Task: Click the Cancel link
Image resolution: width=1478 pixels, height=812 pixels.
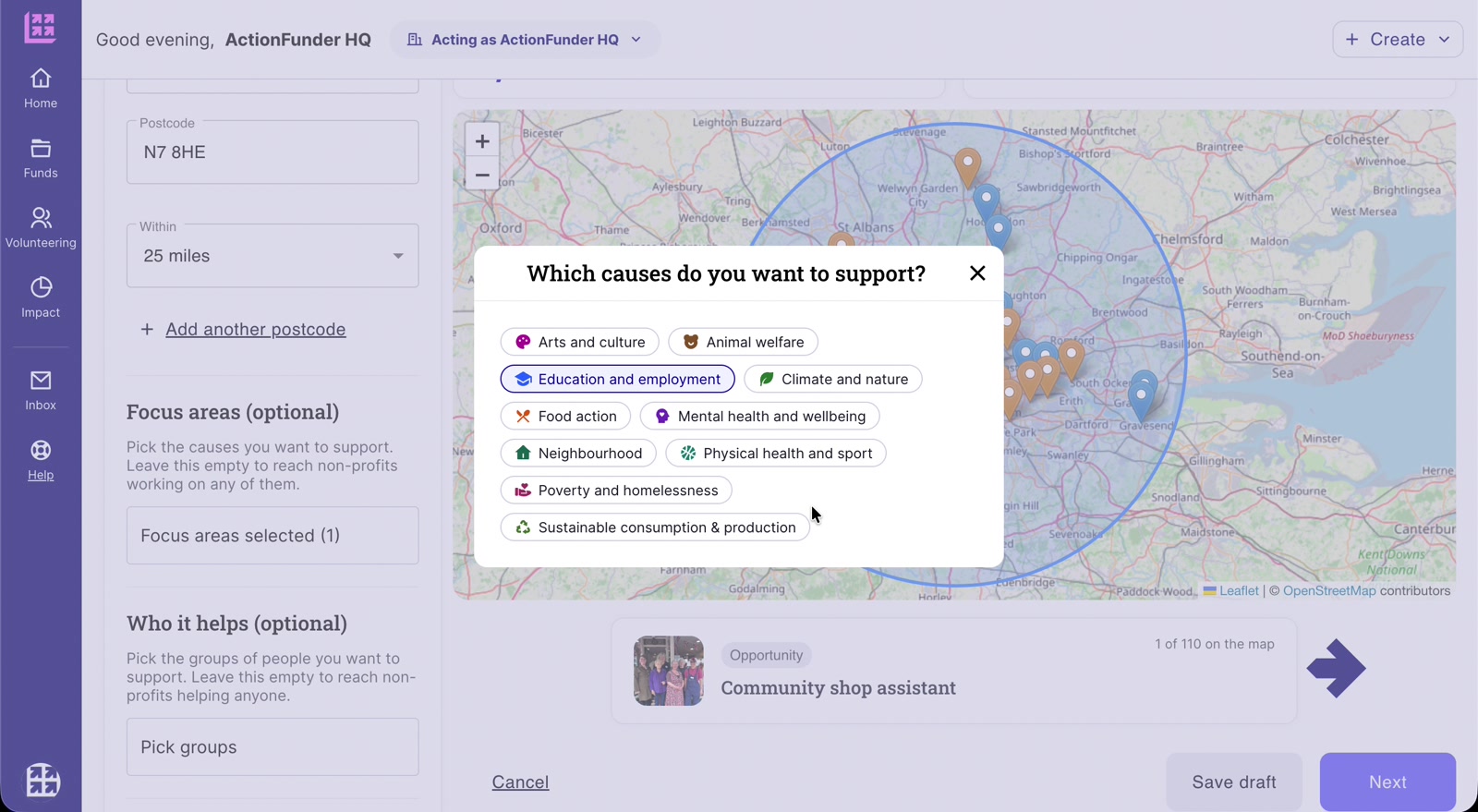Action: [x=520, y=782]
